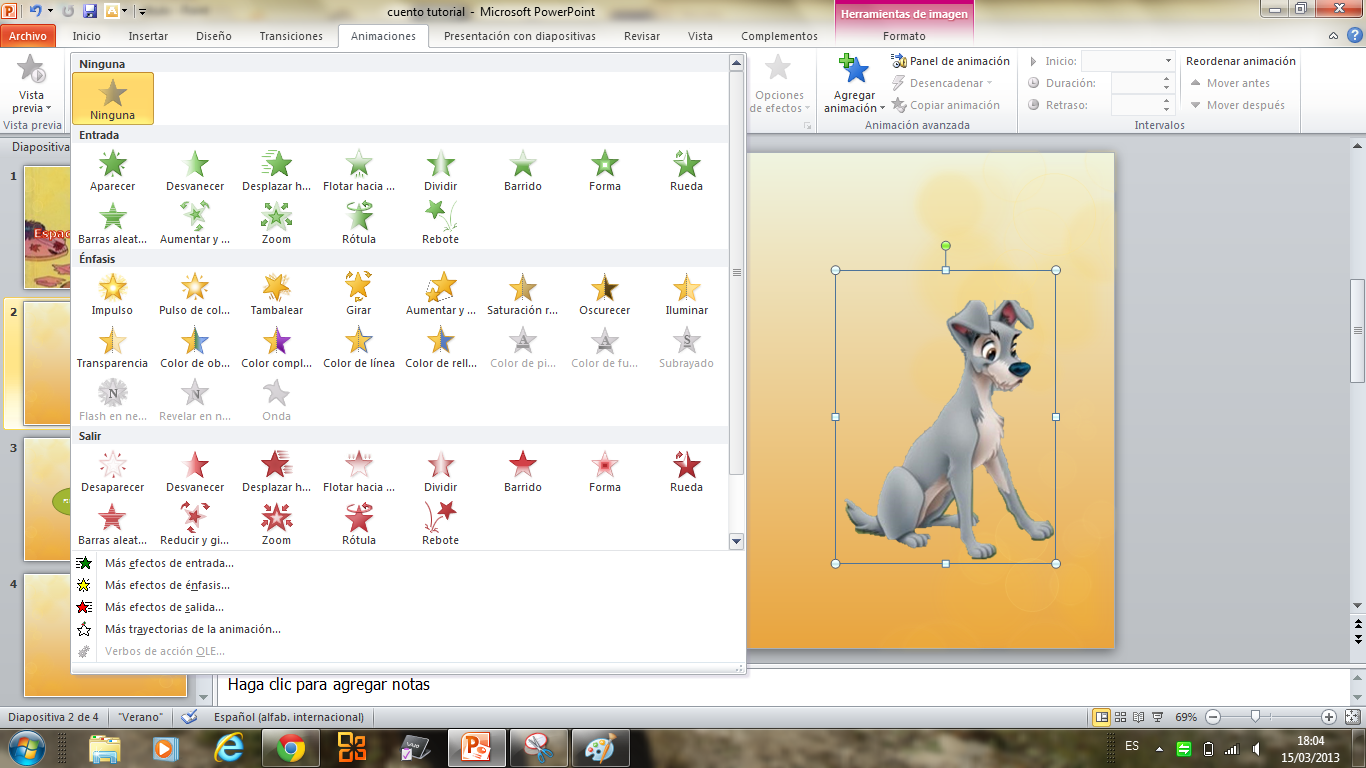Click the spell check icon in status bar
1366x768 pixels.
[x=189, y=717]
